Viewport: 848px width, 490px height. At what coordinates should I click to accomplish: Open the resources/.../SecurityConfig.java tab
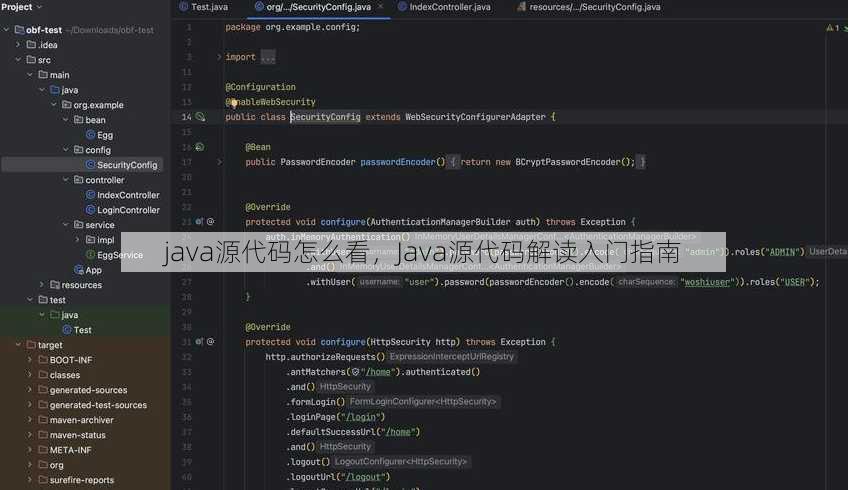coord(588,7)
